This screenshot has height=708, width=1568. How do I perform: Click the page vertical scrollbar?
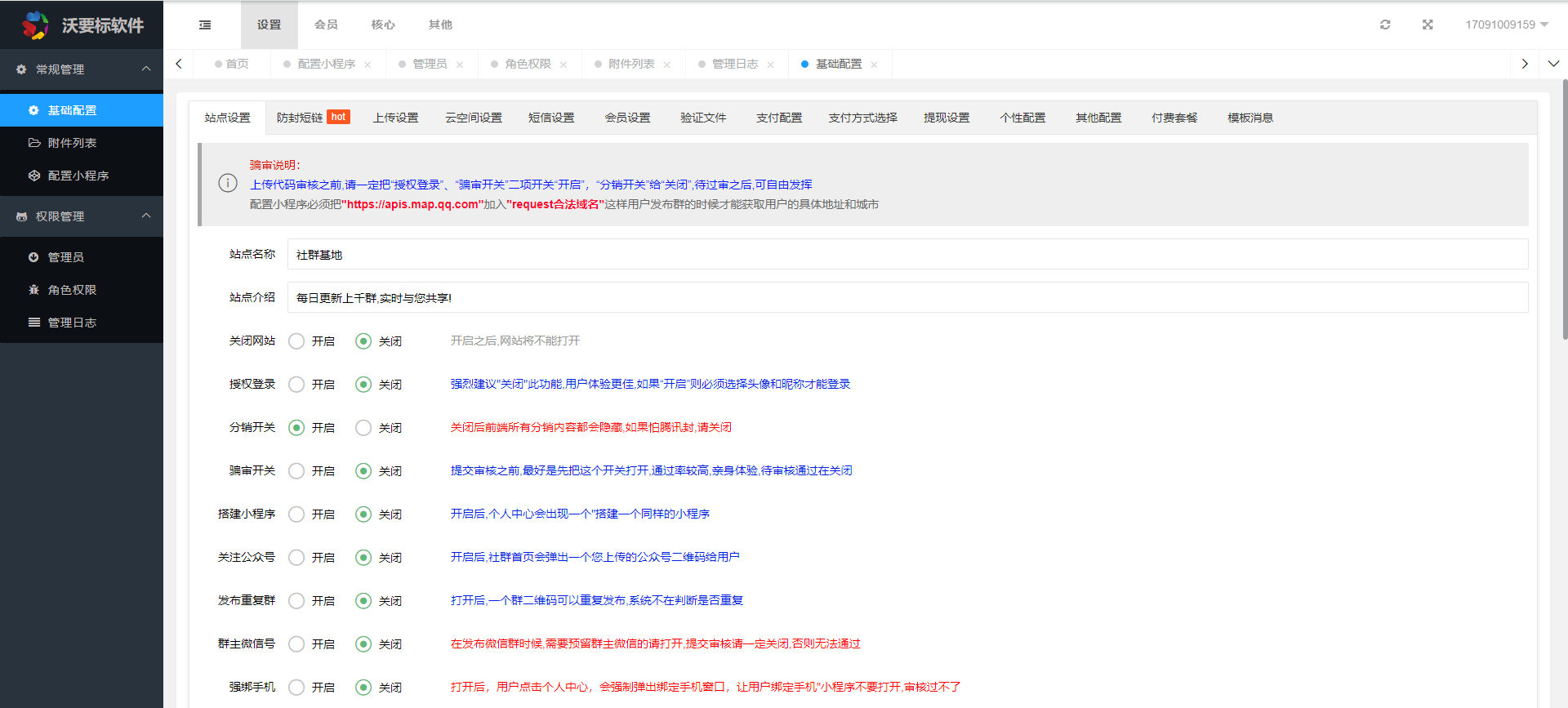(x=1565, y=210)
